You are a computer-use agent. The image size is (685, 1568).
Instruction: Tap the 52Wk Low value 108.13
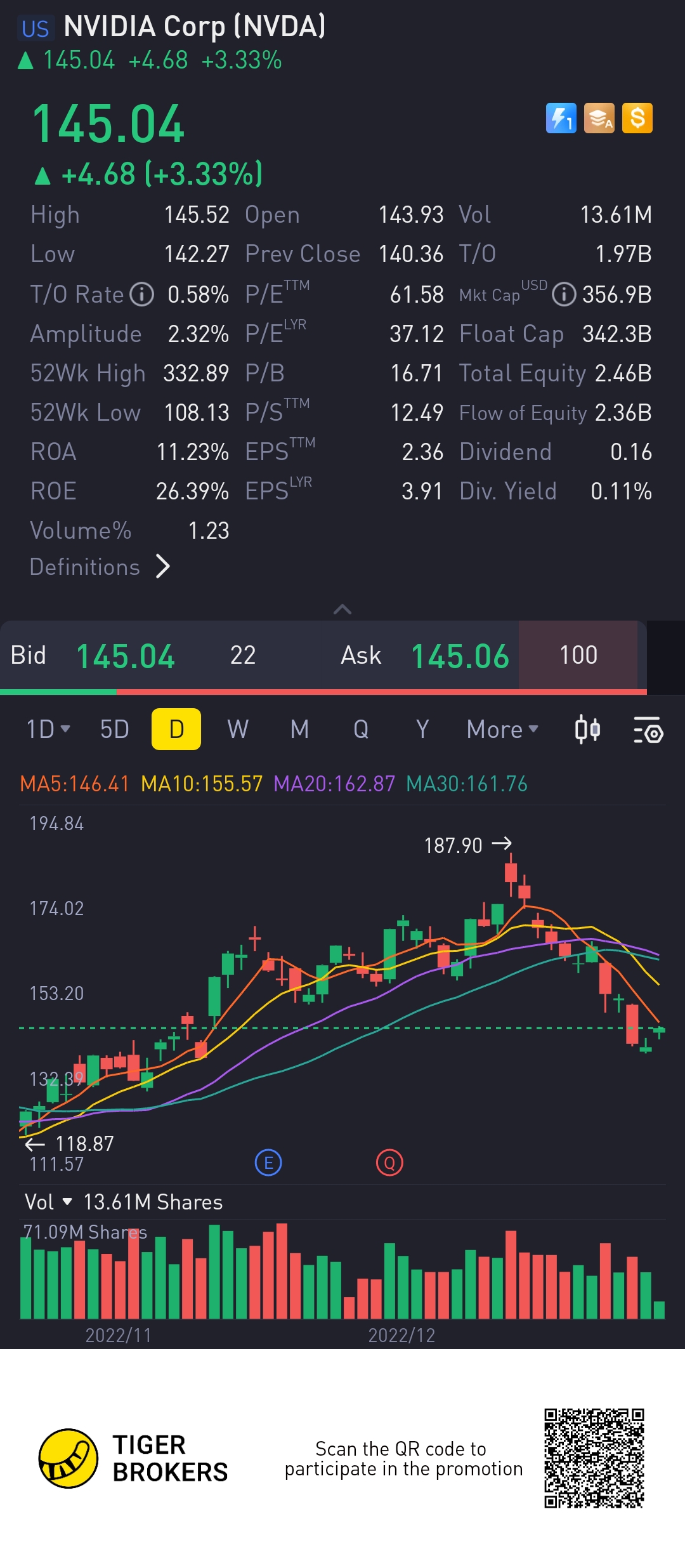pos(197,412)
